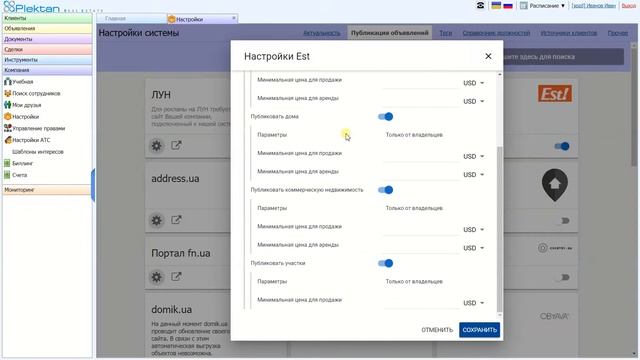Switch language to Ukrainian flag
Viewport: 640px width, 360px height.
click(x=496, y=5)
